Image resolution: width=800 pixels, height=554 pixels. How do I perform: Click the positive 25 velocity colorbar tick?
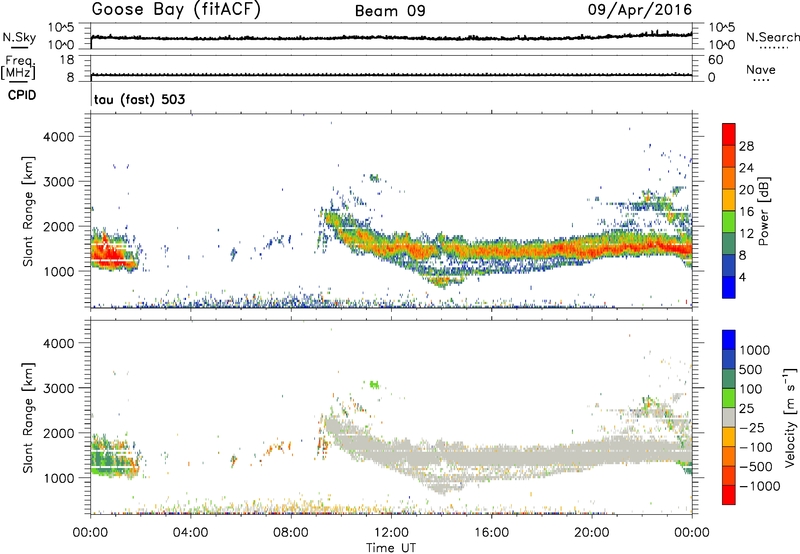pyautogui.click(x=746, y=409)
